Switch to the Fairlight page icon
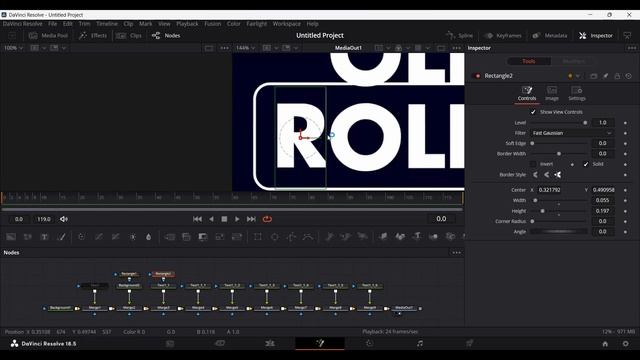Screen dimensions: 640x360 pos(420,343)
